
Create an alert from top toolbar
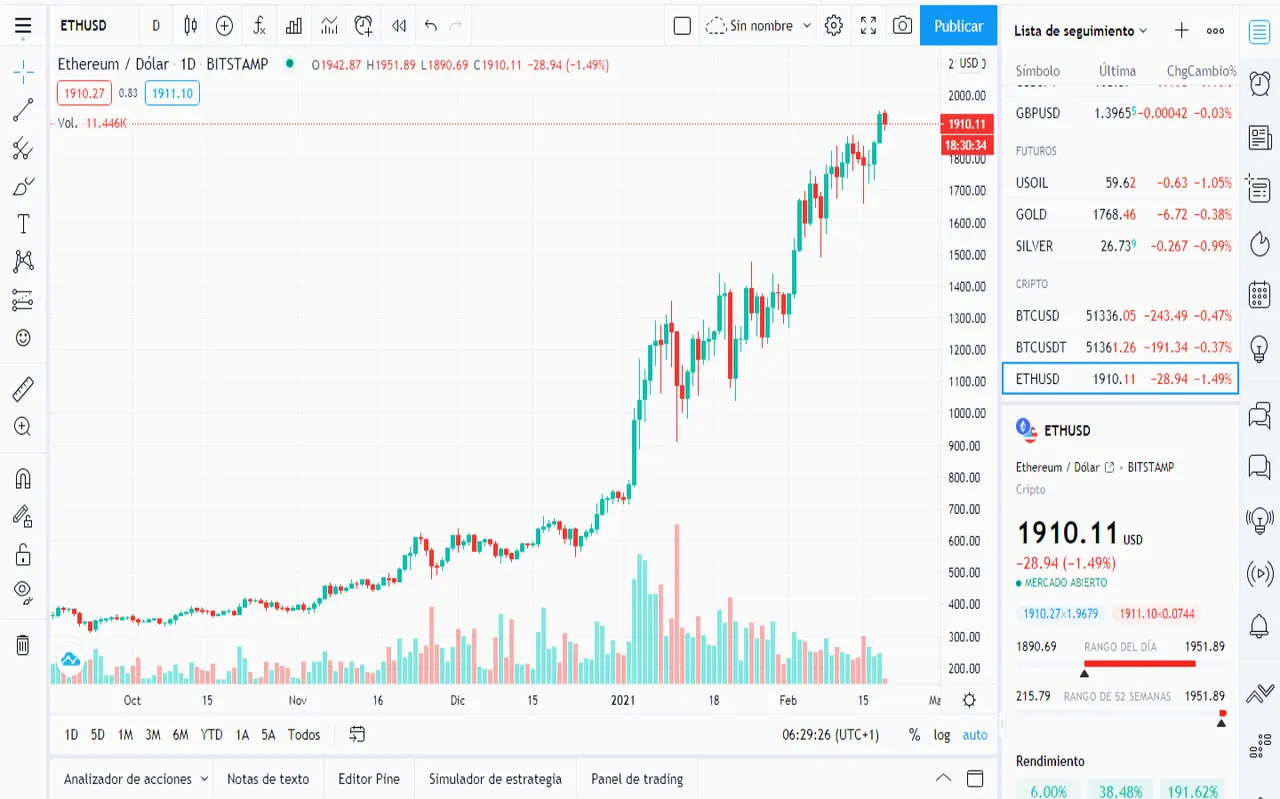point(364,26)
